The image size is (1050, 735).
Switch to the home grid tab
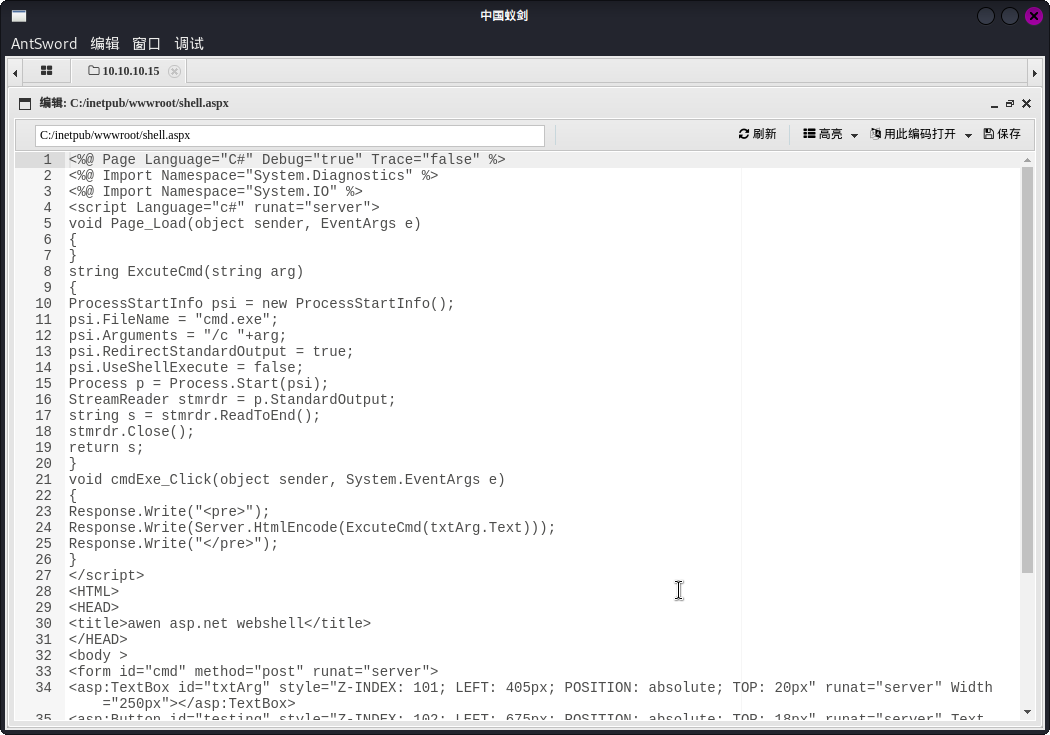coord(46,70)
